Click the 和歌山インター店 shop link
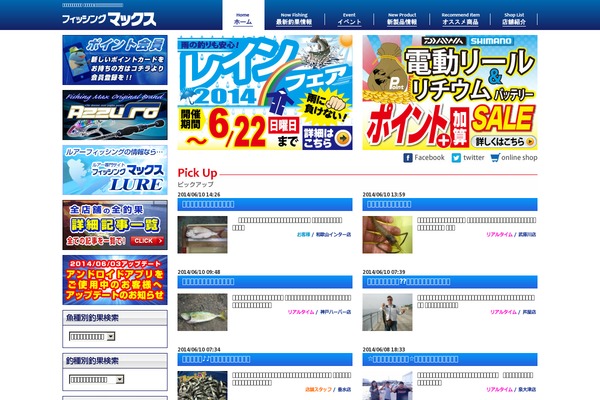 tap(333, 235)
